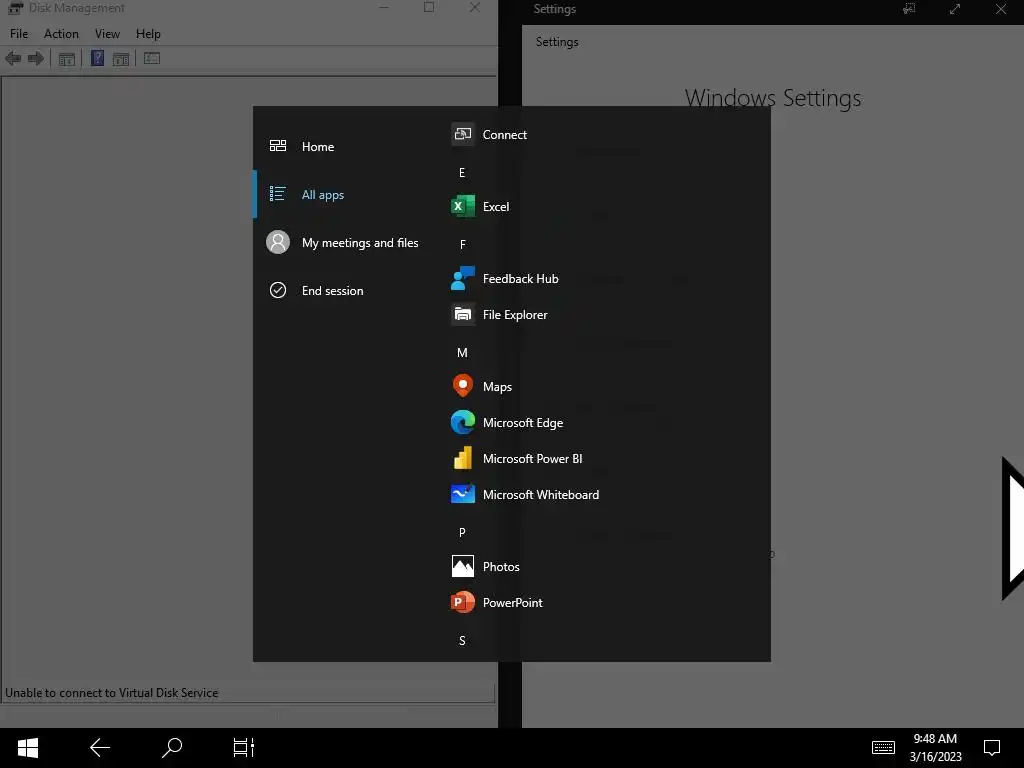Open the Windows Start button

coord(28,748)
